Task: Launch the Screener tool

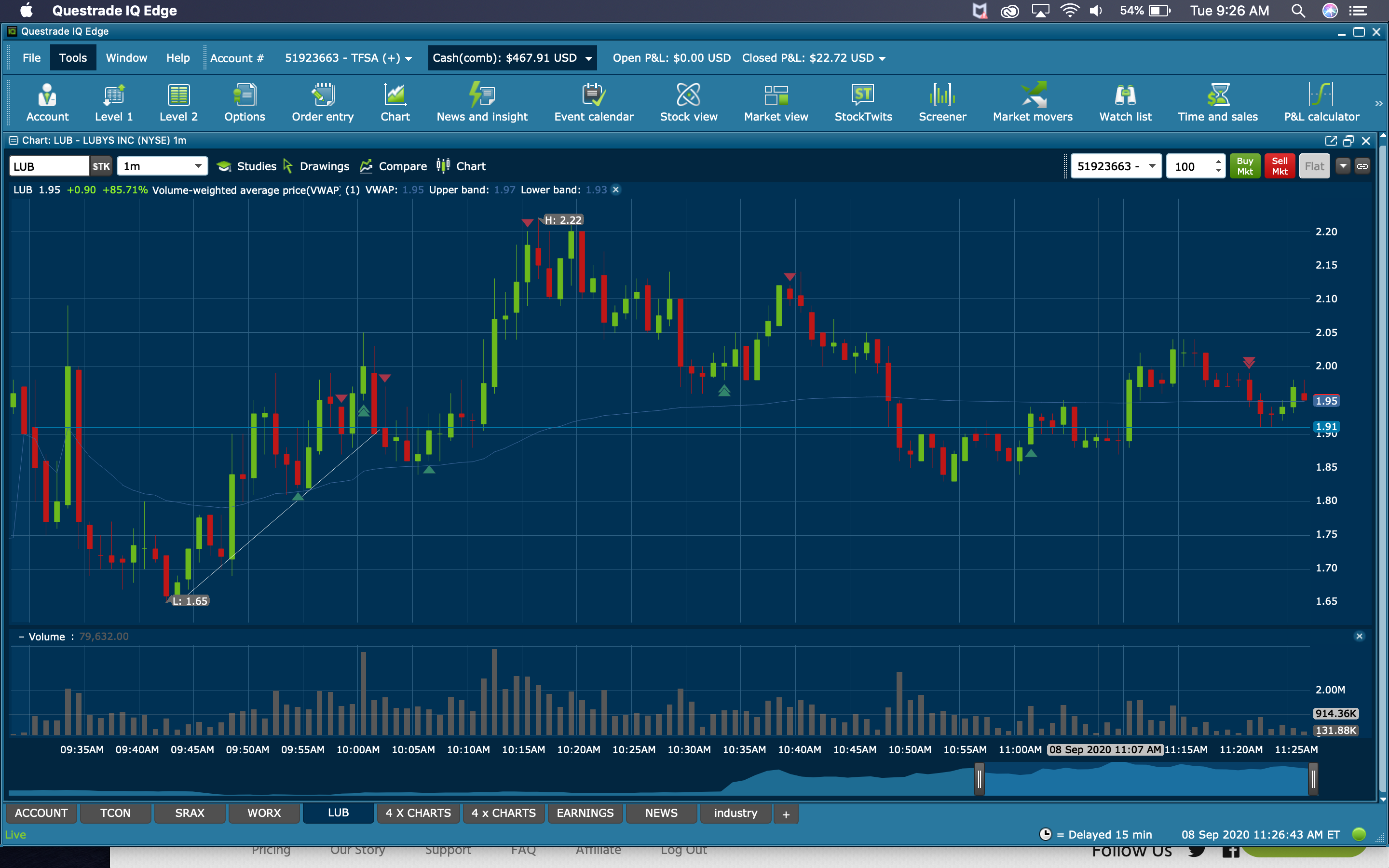Action: [x=942, y=102]
